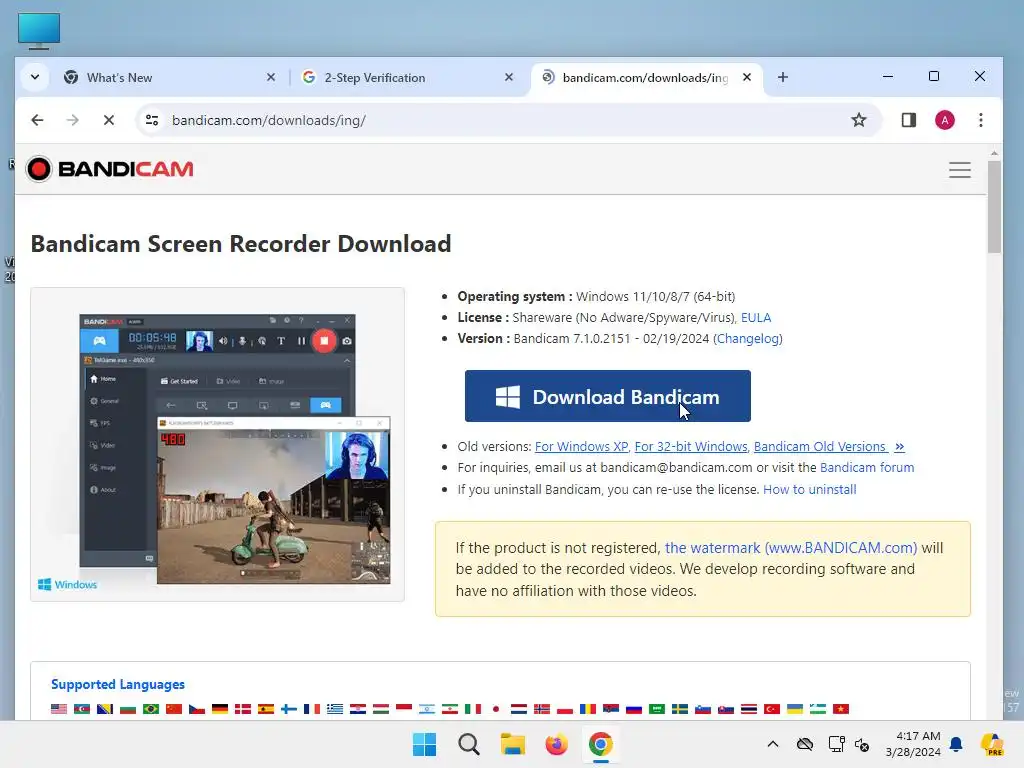This screenshot has height=768, width=1024.
Task: Click the page vertical scrollbar
Action: click(x=994, y=206)
